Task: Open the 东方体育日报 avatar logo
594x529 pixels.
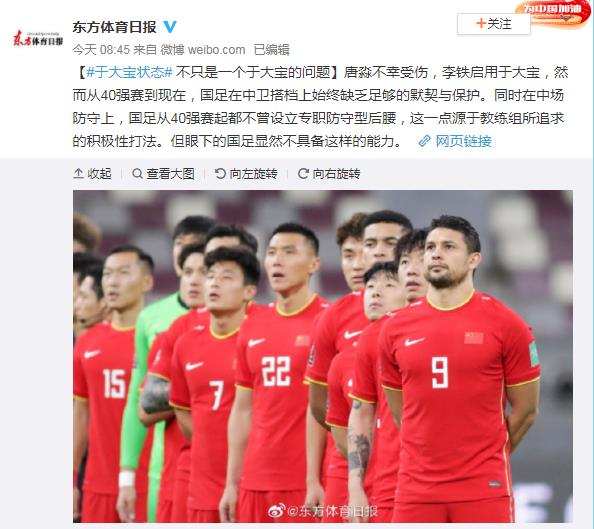Action: click(38, 39)
